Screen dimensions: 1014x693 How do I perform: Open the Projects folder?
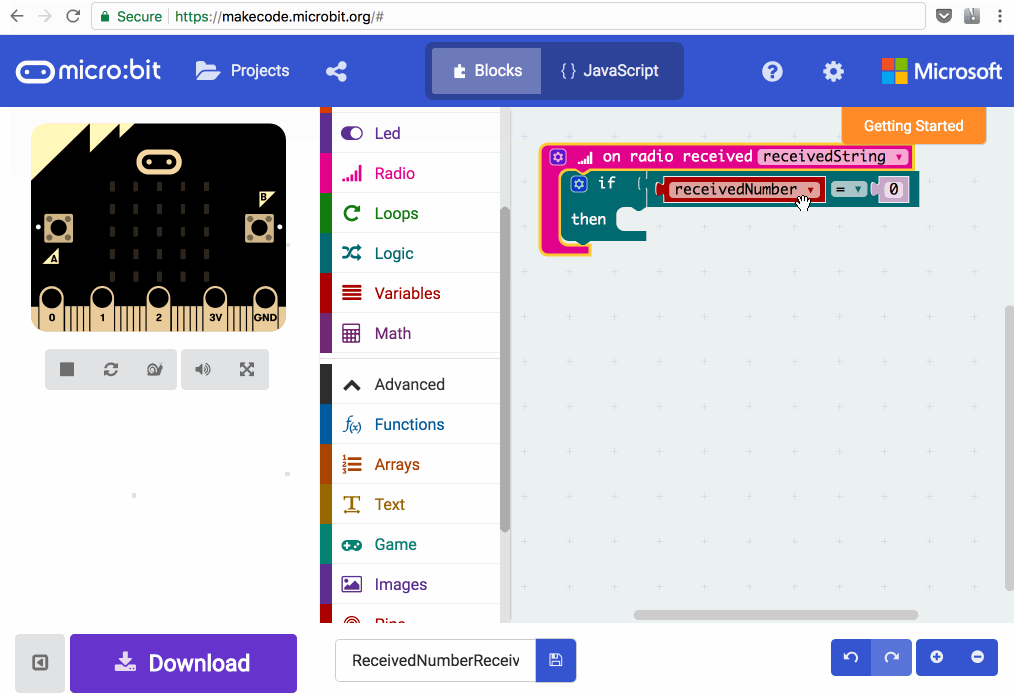[x=243, y=70]
